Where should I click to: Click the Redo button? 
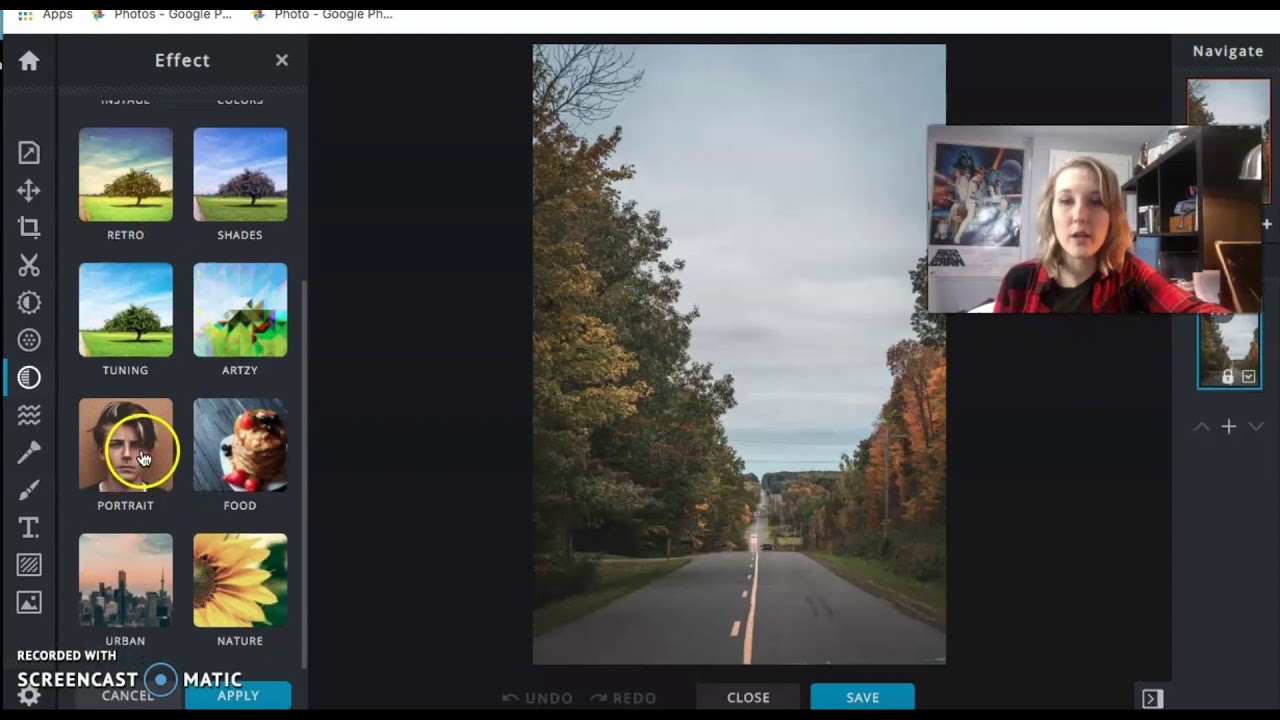(623, 698)
